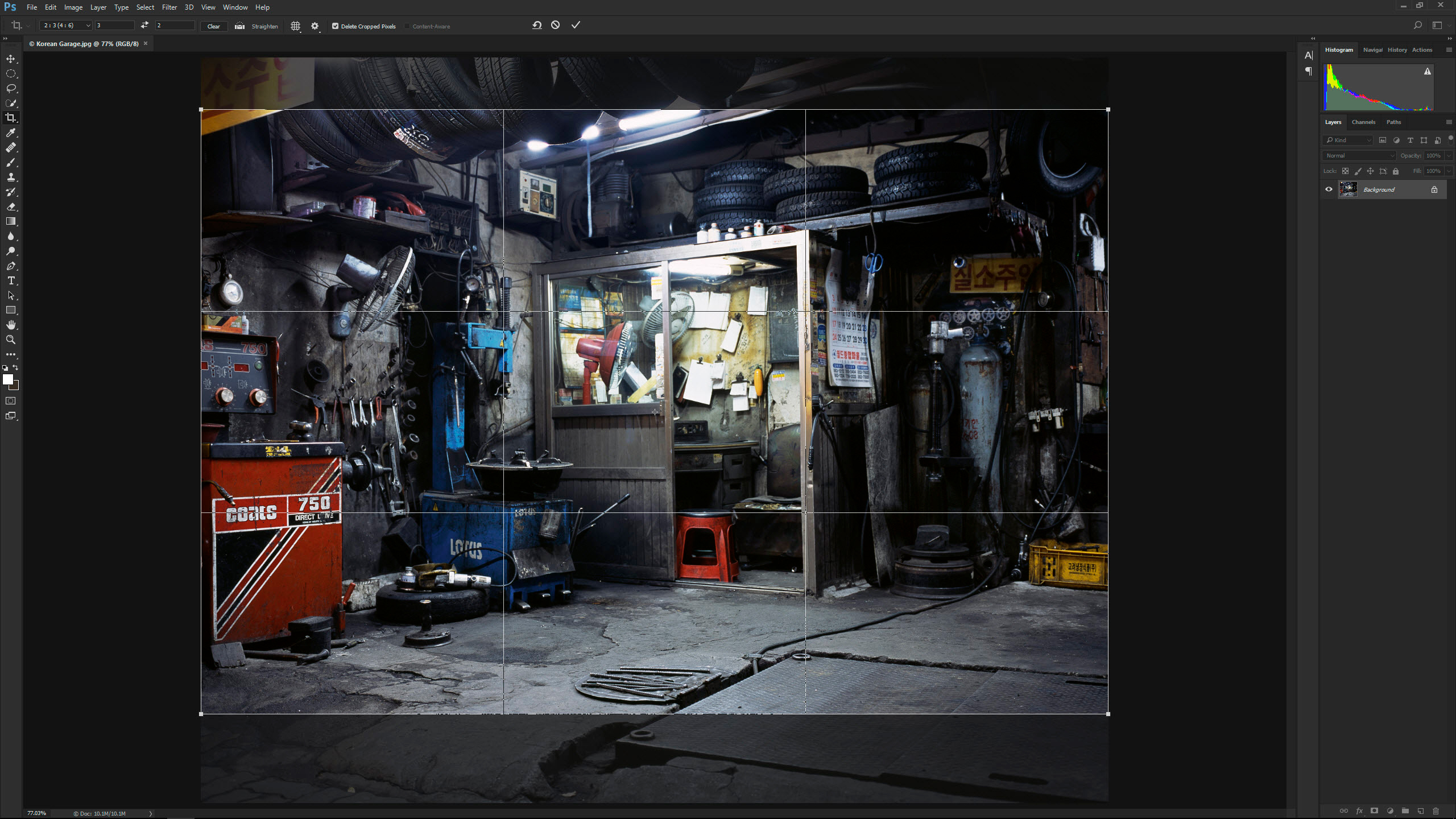Select the Lasso tool
The image size is (1456, 819).
tap(11, 88)
